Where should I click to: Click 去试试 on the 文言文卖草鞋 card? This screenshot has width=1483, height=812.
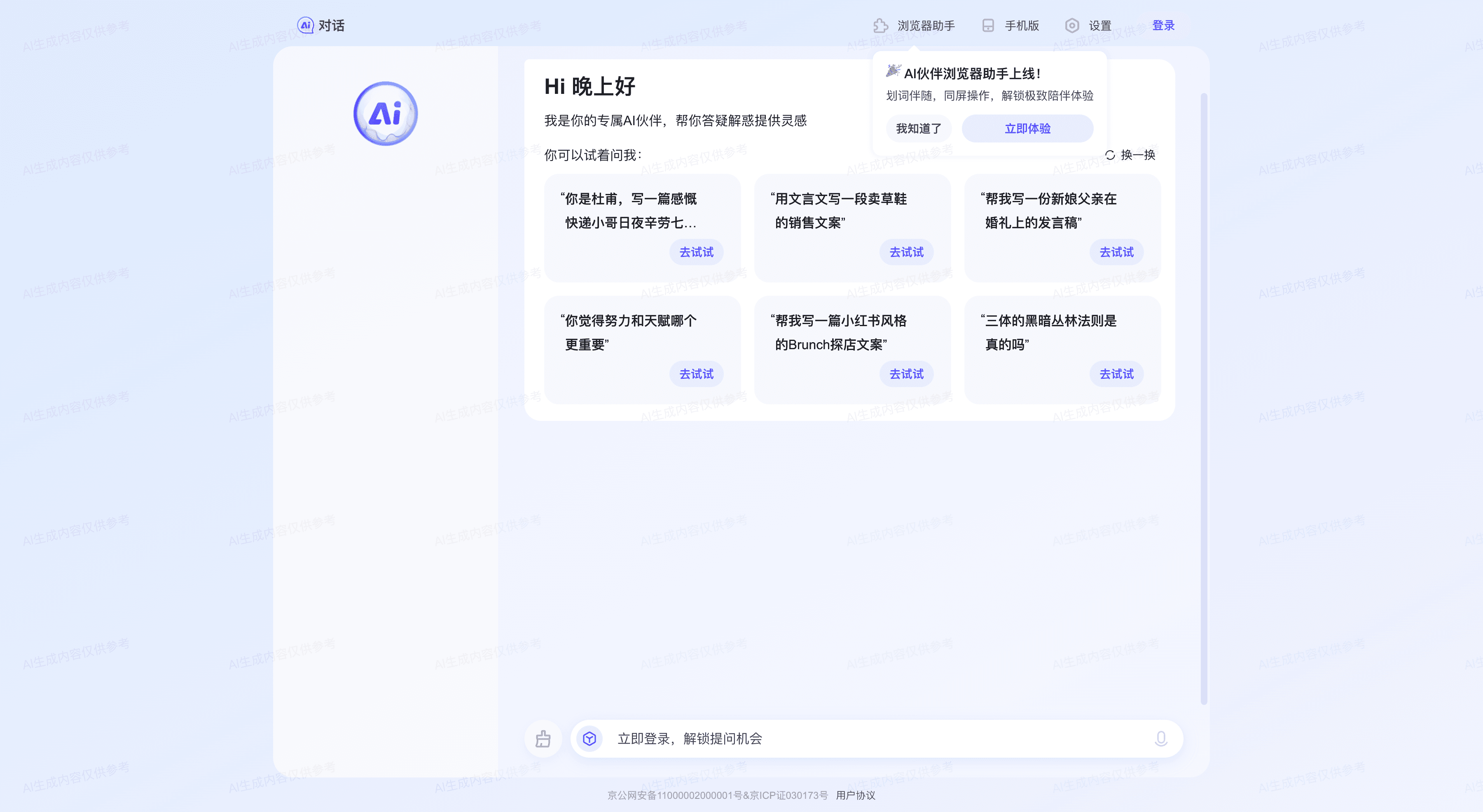tap(906, 252)
